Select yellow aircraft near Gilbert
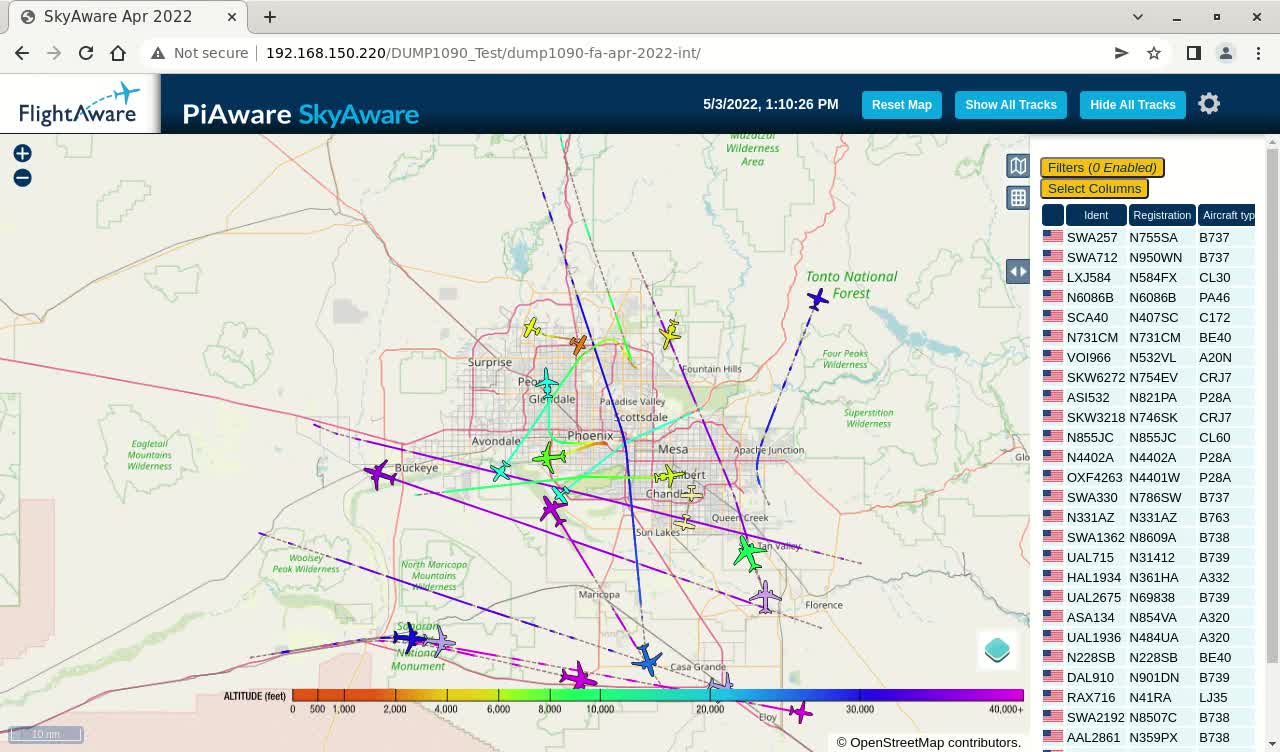 (668, 475)
